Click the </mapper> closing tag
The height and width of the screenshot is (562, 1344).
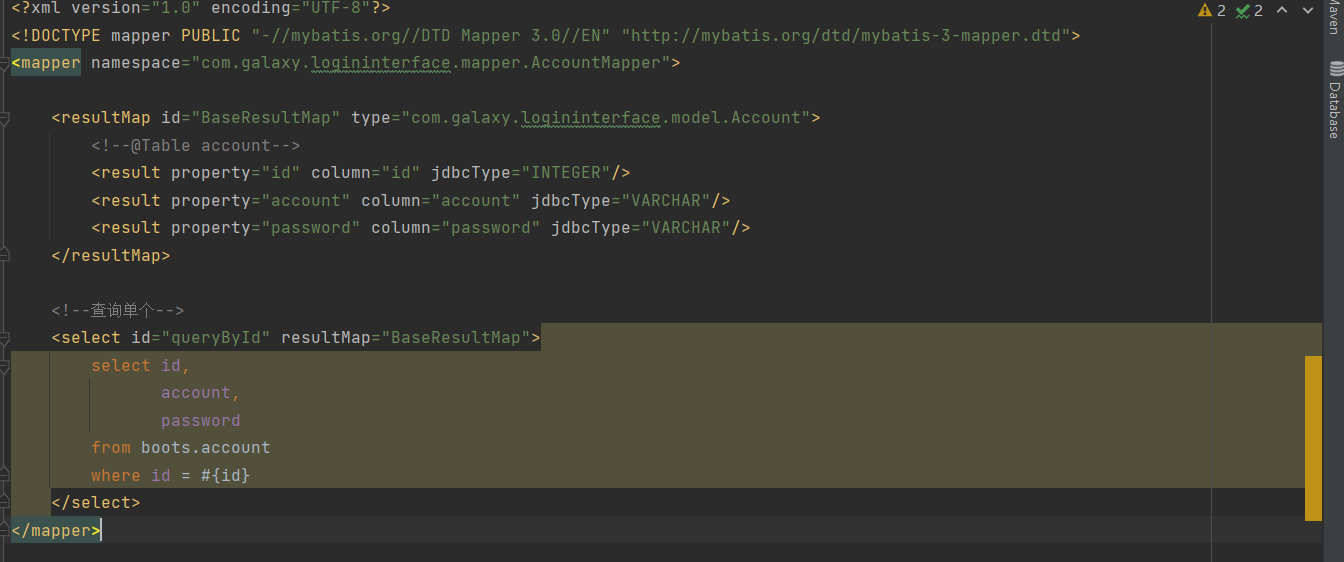click(56, 531)
